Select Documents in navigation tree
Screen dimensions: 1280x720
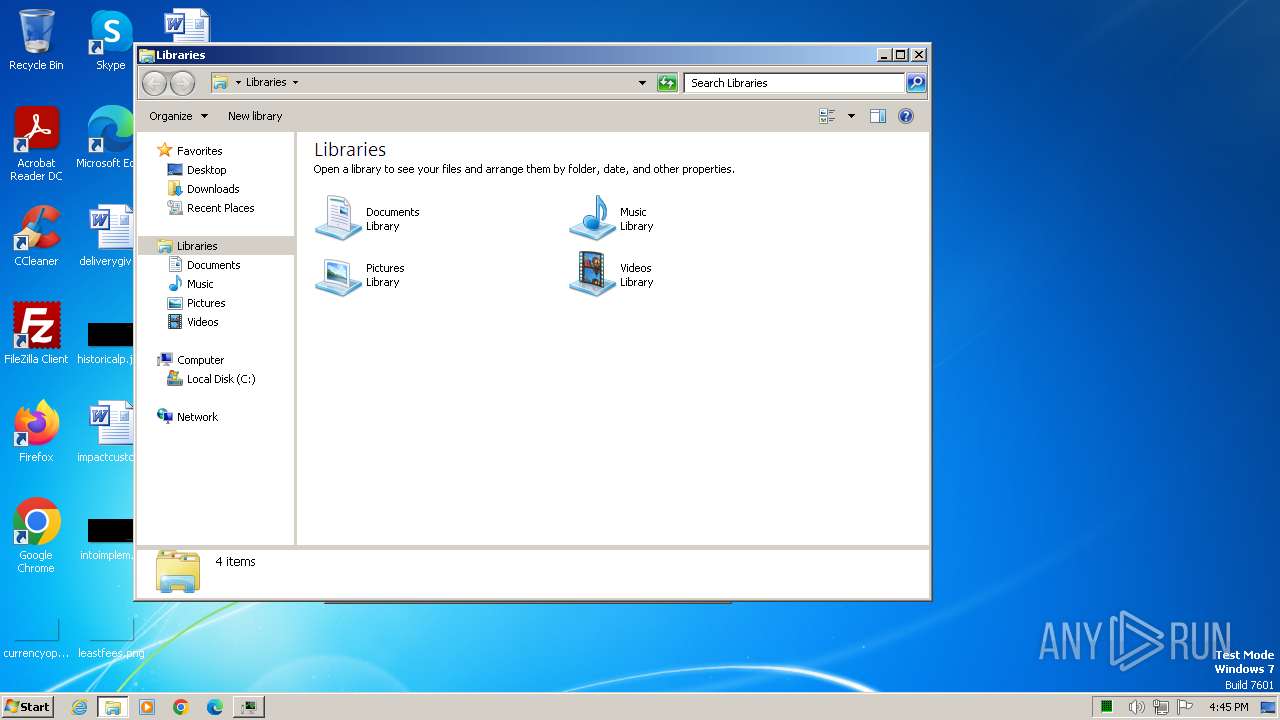click(213, 265)
